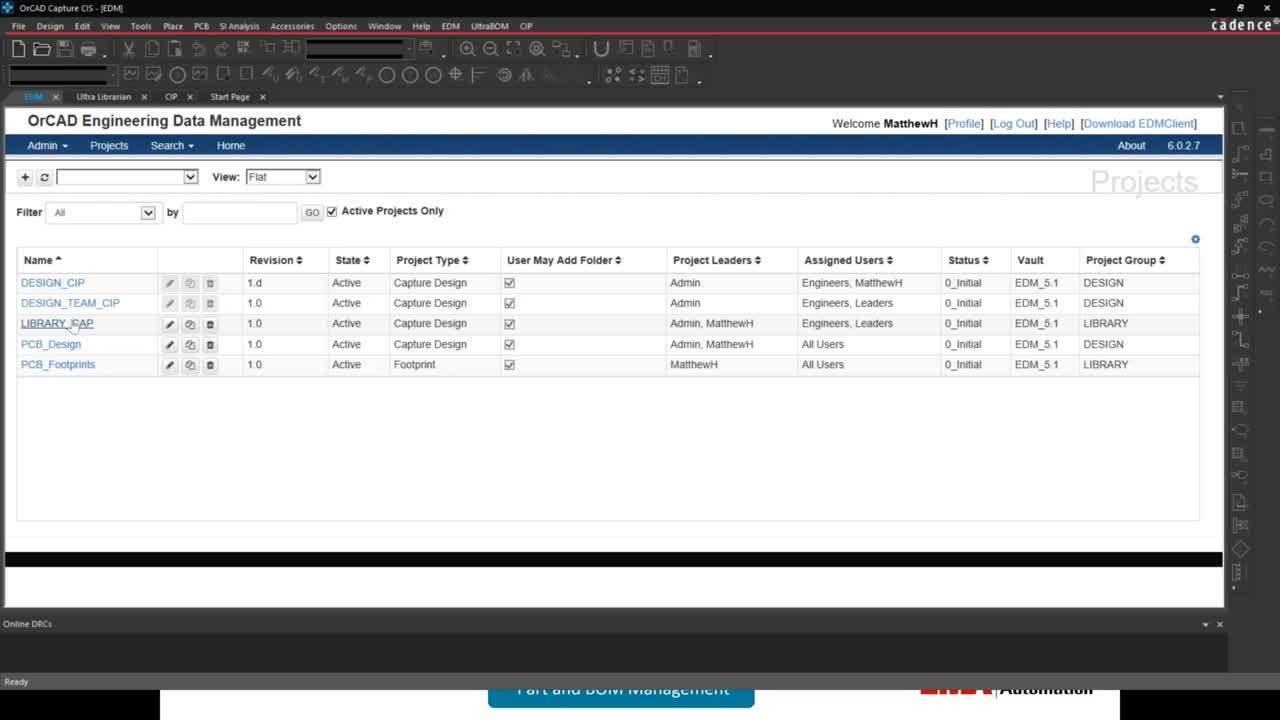The width and height of the screenshot is (1280, 720).
Task: Open the PCB menu in the menu bar
Action: click(x=202, y=26)
